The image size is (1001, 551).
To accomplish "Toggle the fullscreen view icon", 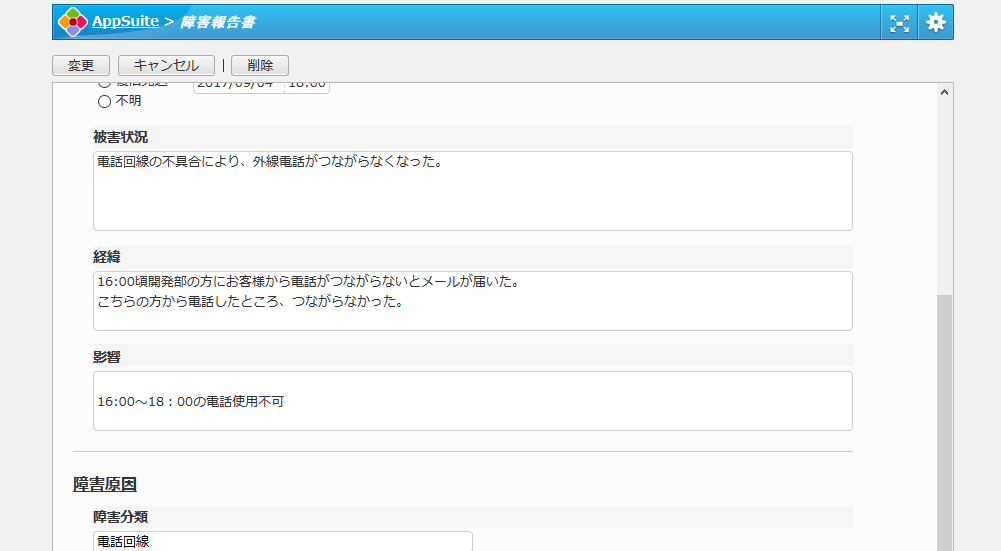I will (x=900, y=23).
